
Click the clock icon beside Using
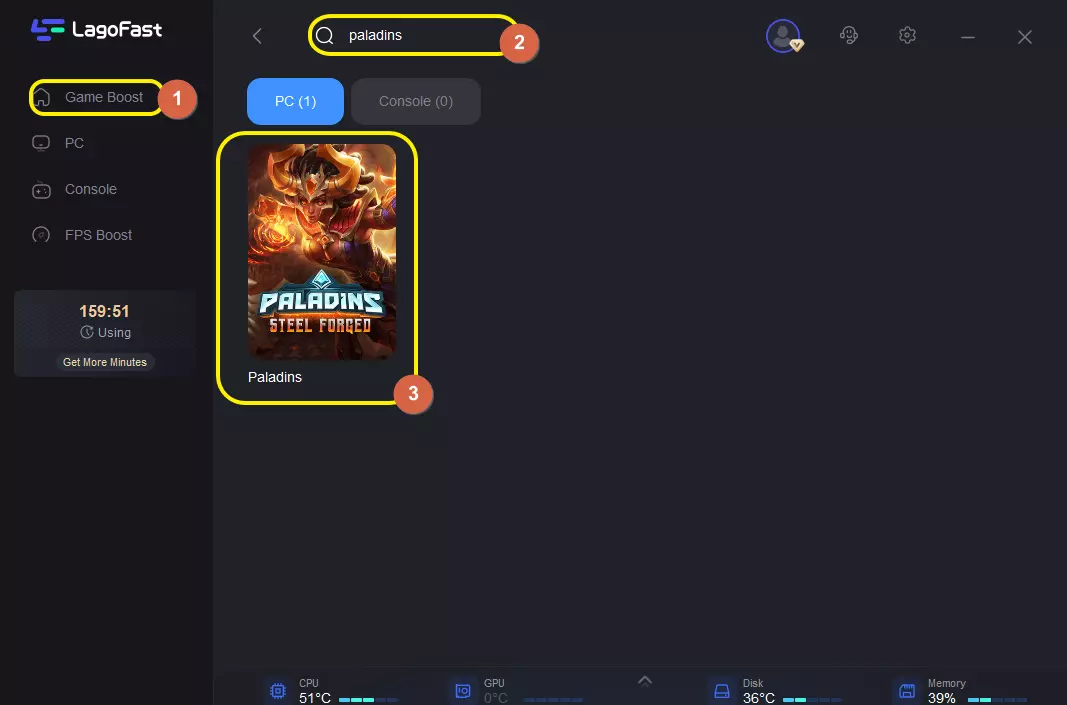coord(86,332)
